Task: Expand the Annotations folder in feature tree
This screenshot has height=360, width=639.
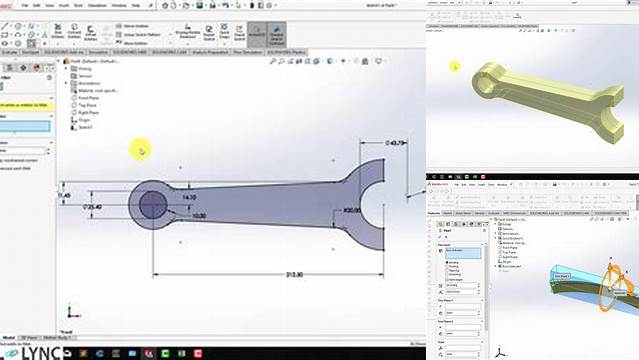Action: [66, 83]
